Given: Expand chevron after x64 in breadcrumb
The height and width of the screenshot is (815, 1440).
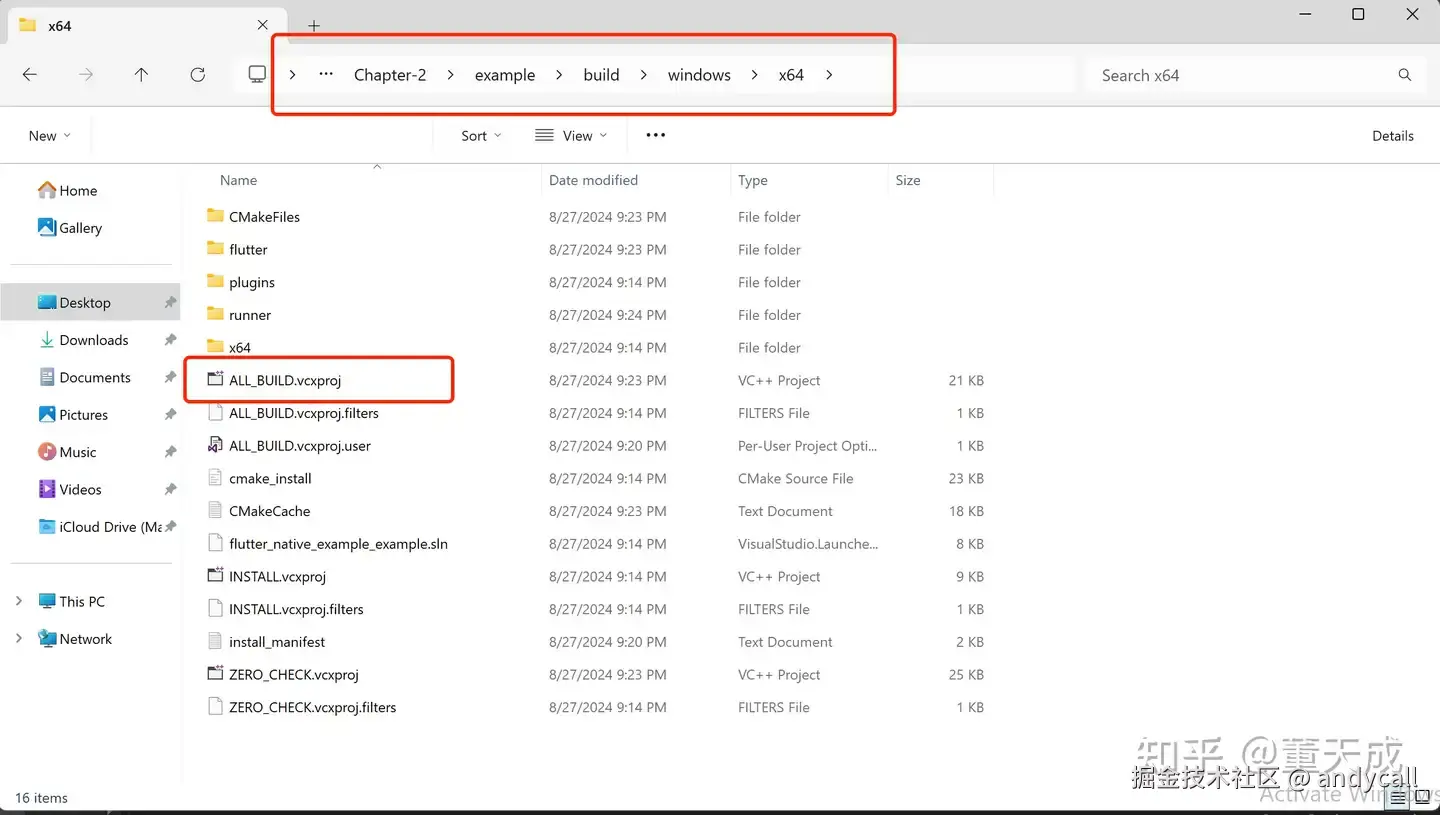Looking at the screenshot, I should click(829, 75).
